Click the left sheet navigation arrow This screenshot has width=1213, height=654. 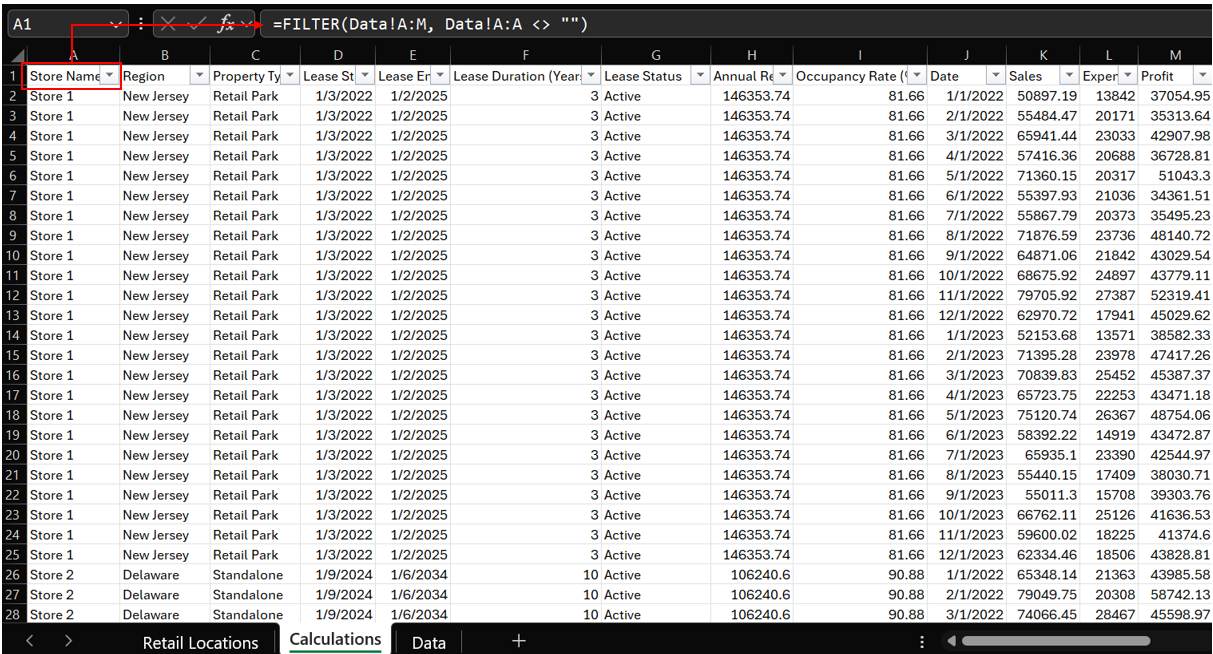(x=28, y=641)
